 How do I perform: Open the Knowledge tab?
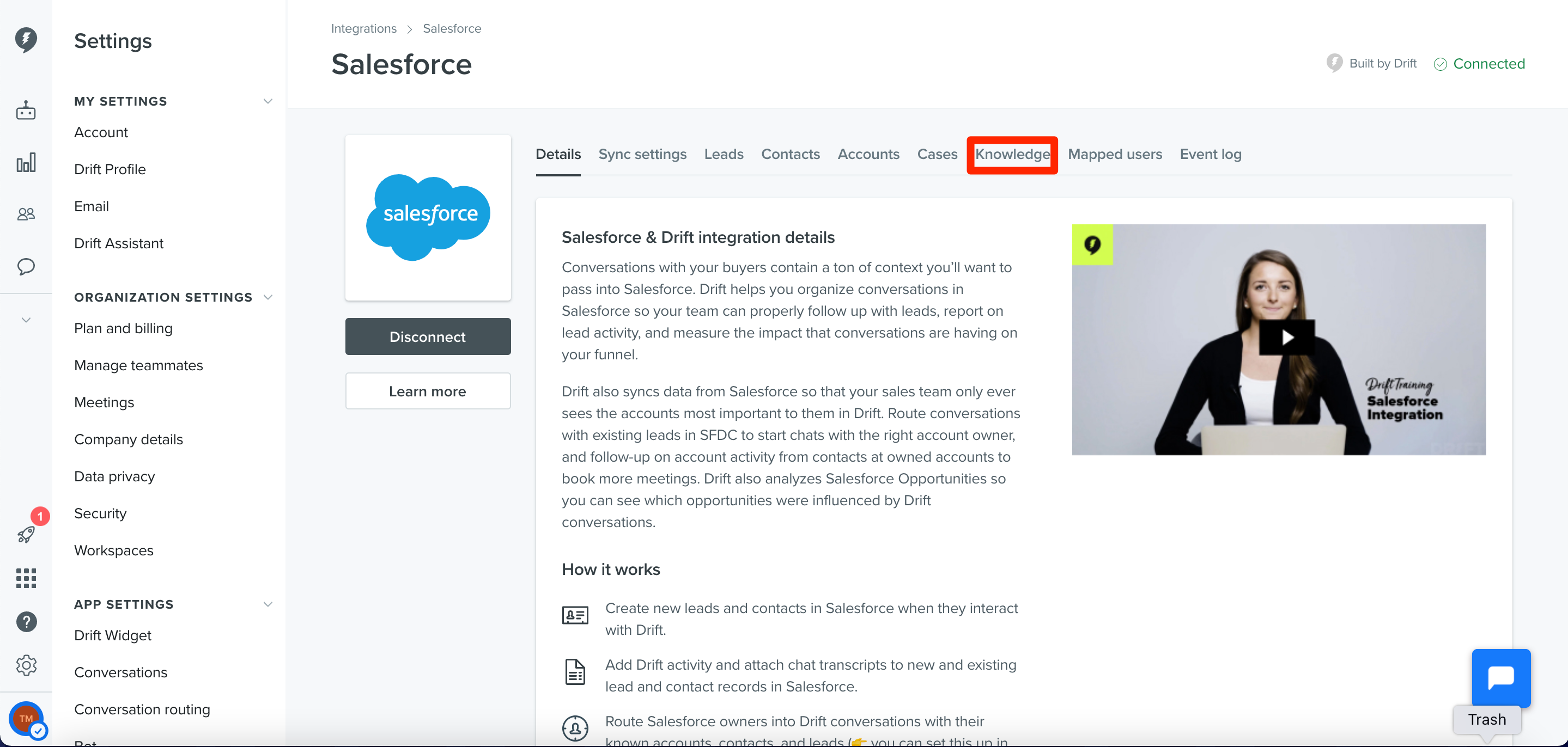click(x=1012, y=155)
